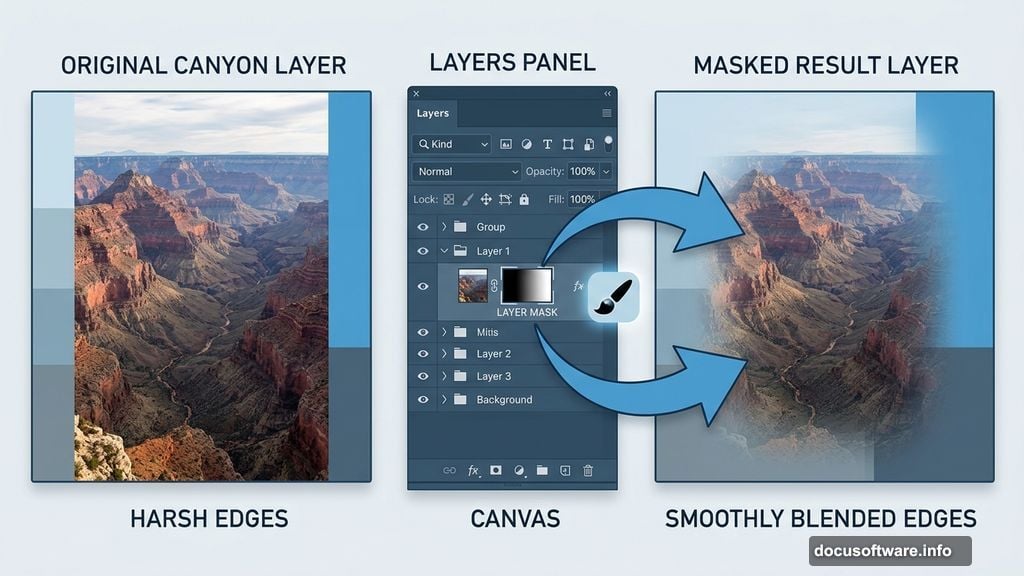Hide the Group layer
This screenshot has width=1024, height=576.
[x=423, y=227]
